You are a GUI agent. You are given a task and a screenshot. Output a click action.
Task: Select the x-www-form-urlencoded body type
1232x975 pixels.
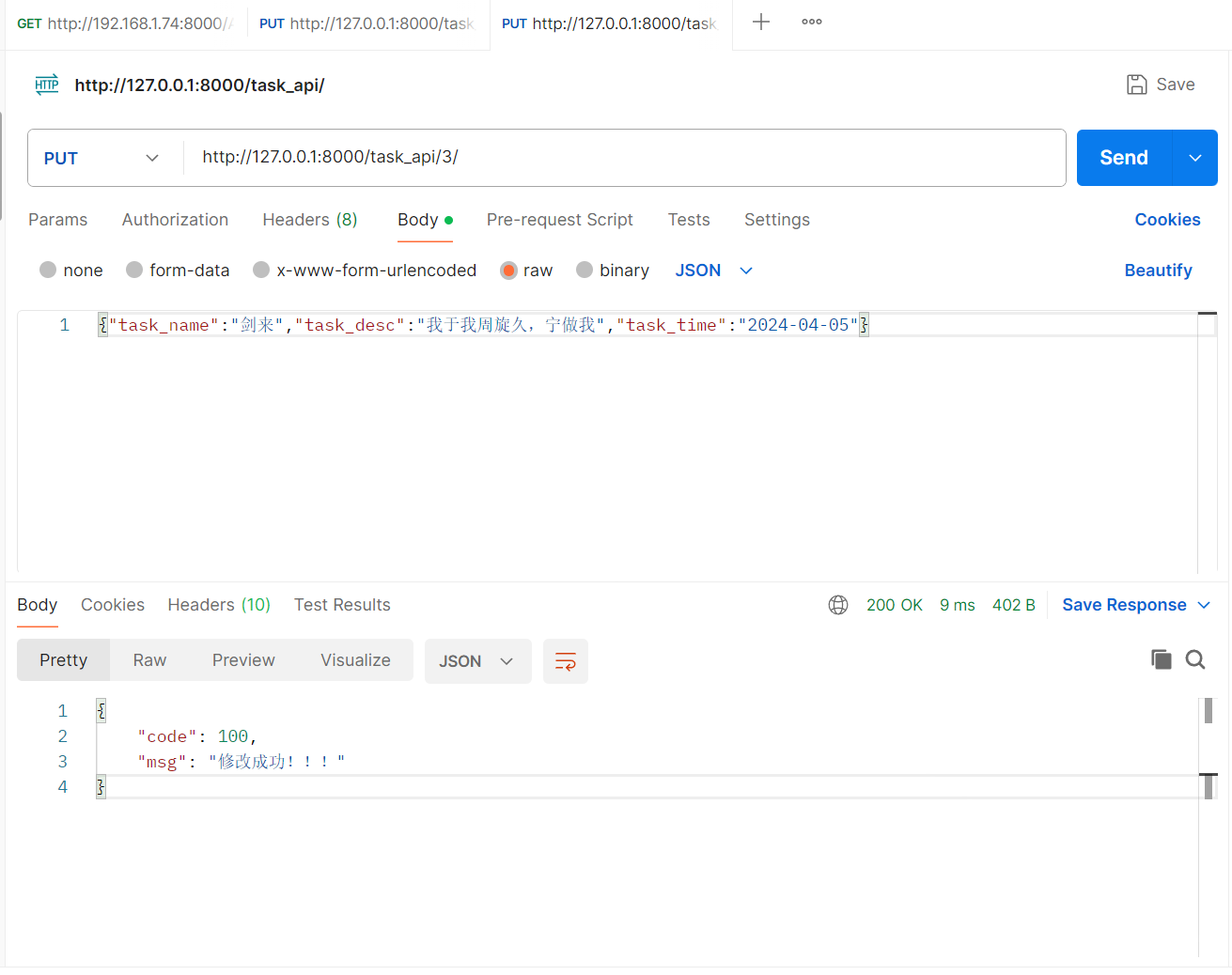click(261, 270)
